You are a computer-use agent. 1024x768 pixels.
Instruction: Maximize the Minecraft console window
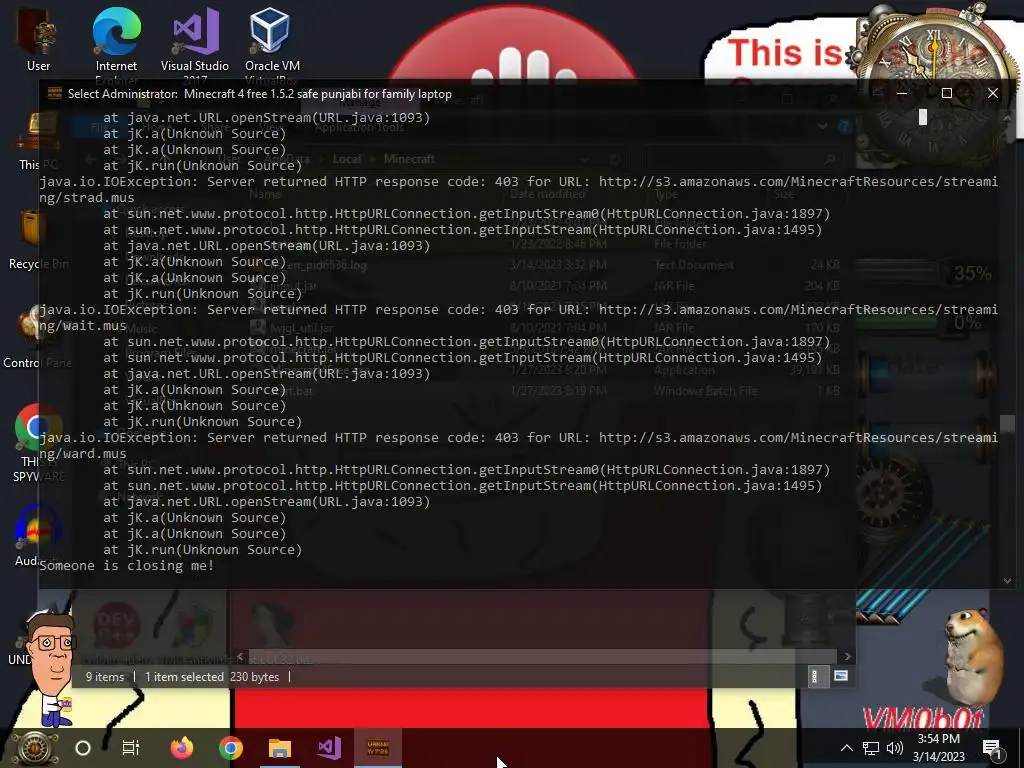(946, 93)
